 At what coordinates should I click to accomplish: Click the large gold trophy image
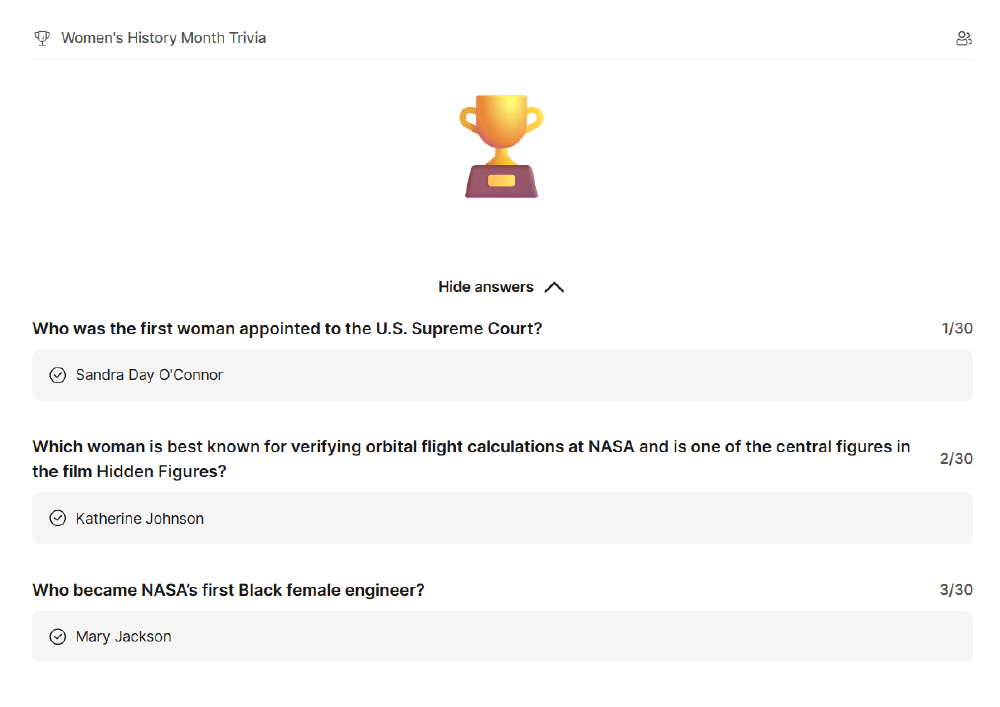click(501, 146)
